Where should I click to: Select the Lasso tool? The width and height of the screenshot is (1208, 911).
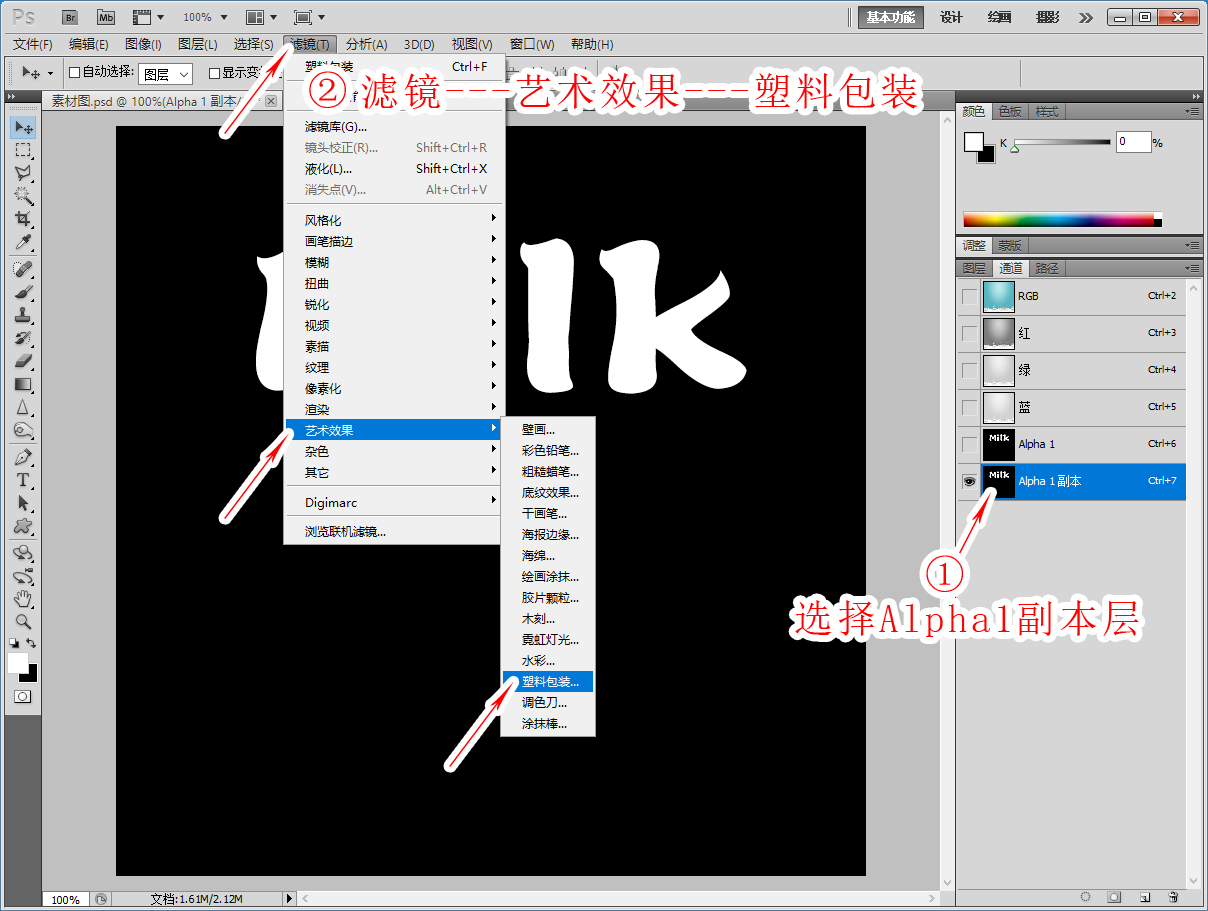click(23, 173)
